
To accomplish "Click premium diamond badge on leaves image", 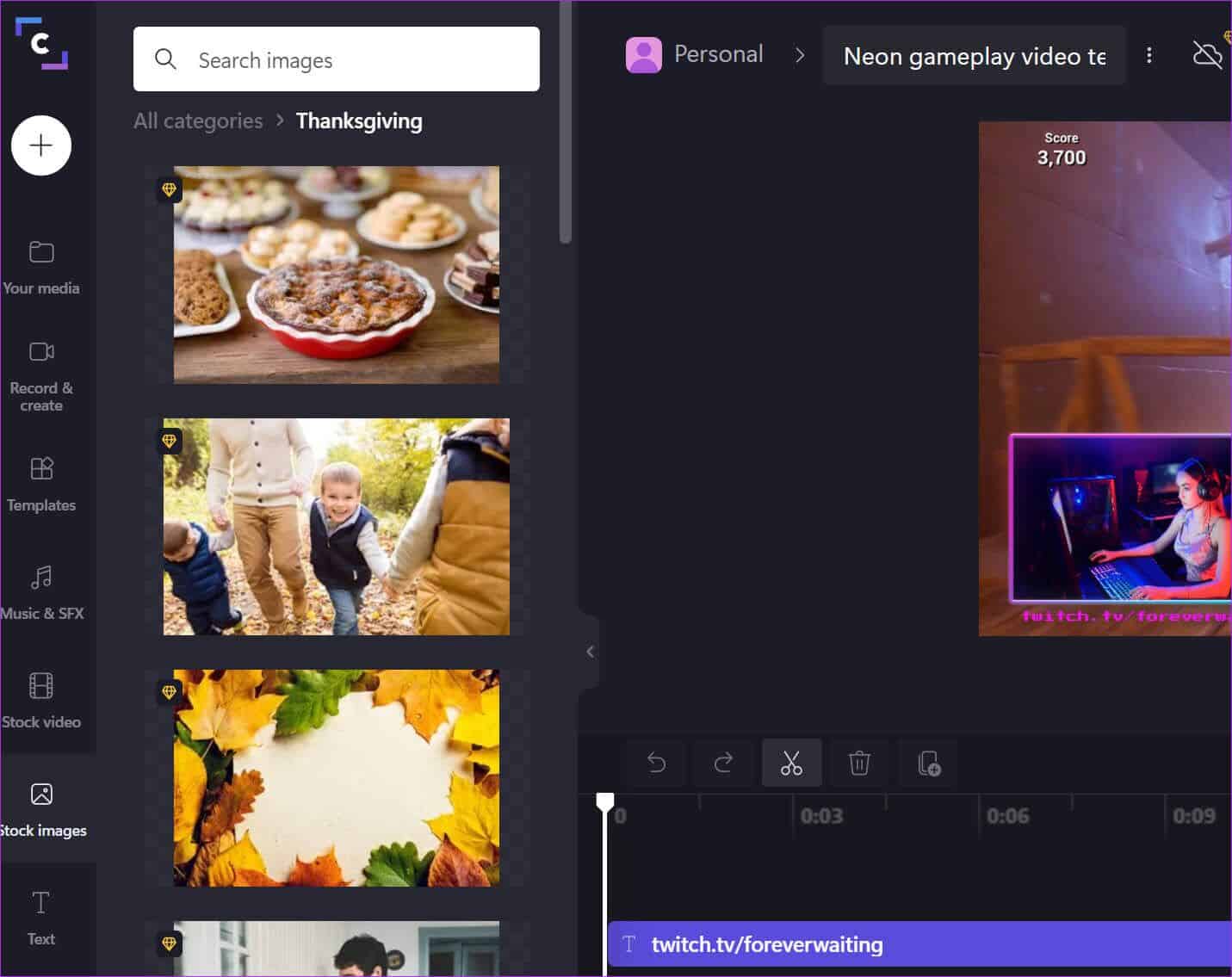I will coord(169,692).
